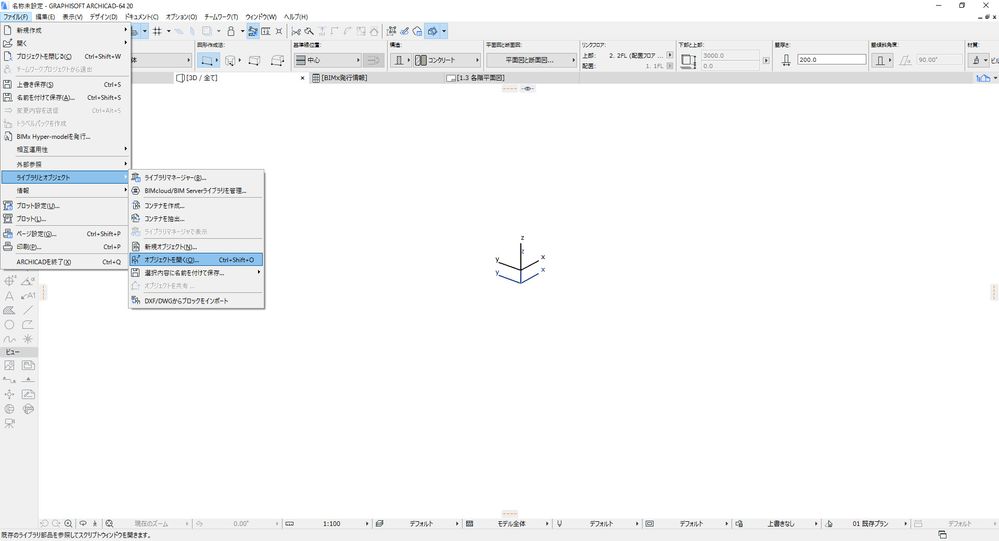This screenshot has height=541, width=999.
Task: Click the lock icon in the toolbar
Action: coord(231,31)
